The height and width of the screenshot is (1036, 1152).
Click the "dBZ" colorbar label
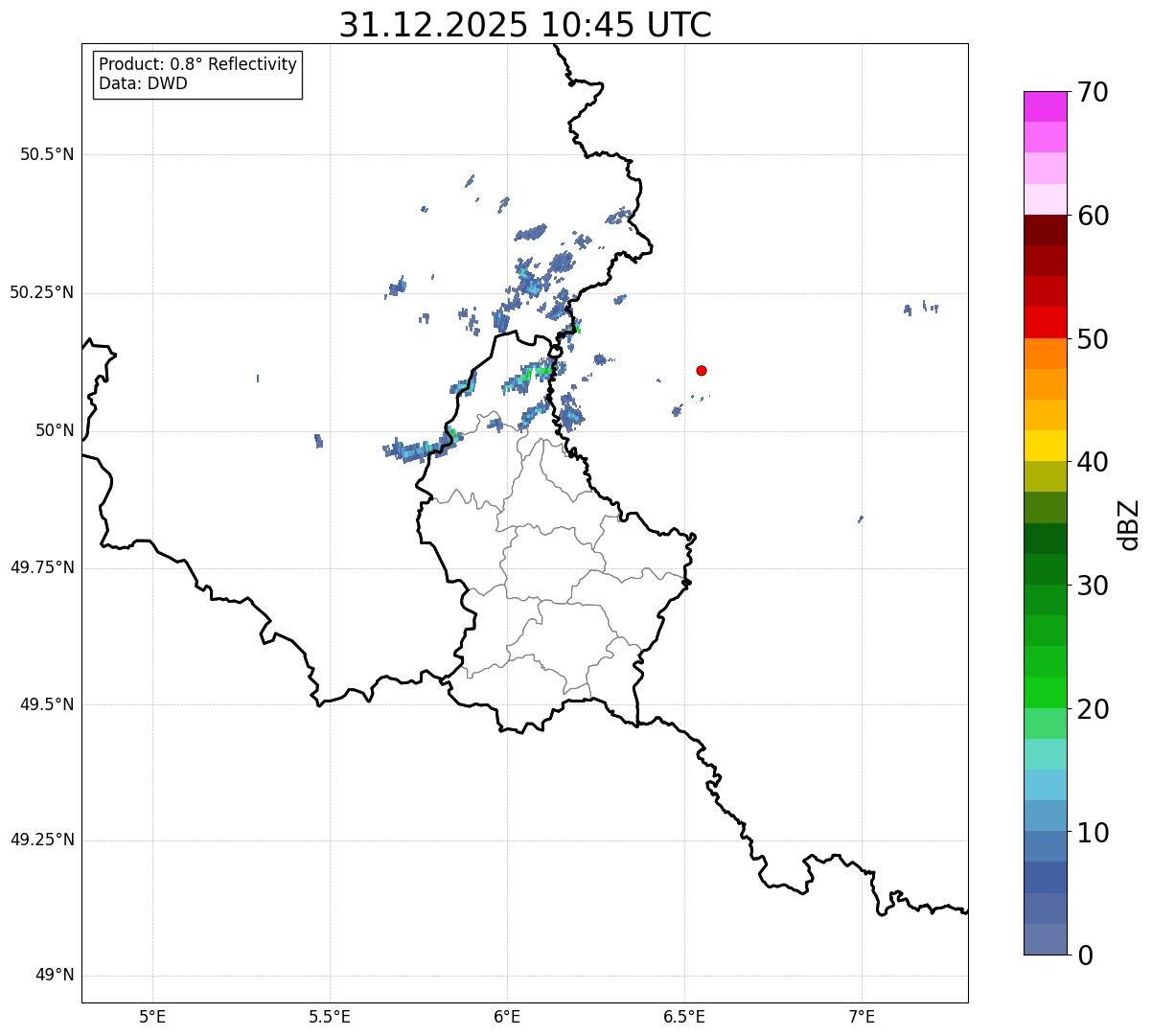(1129, 523)
